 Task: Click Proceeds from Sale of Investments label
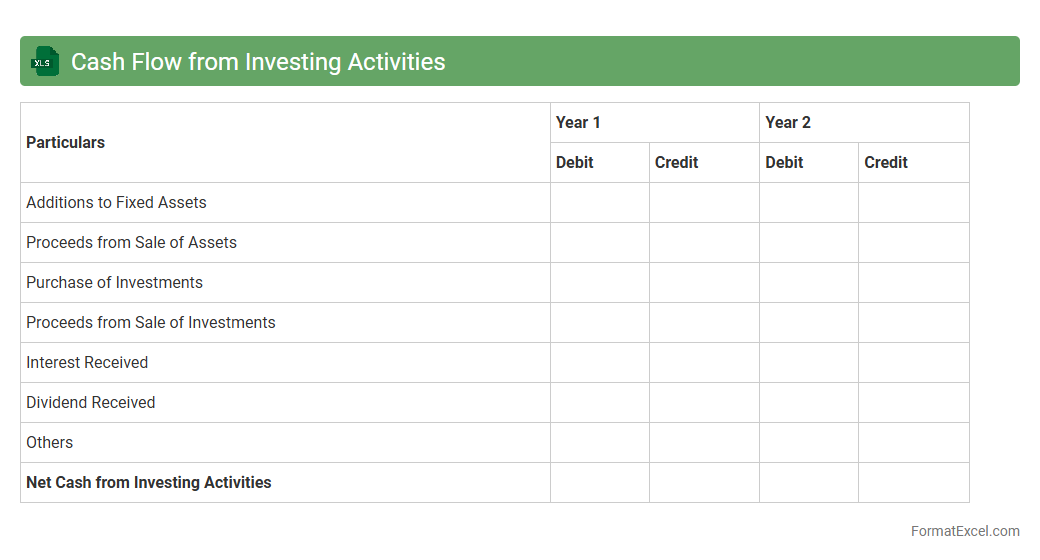(x=150, y=323)
